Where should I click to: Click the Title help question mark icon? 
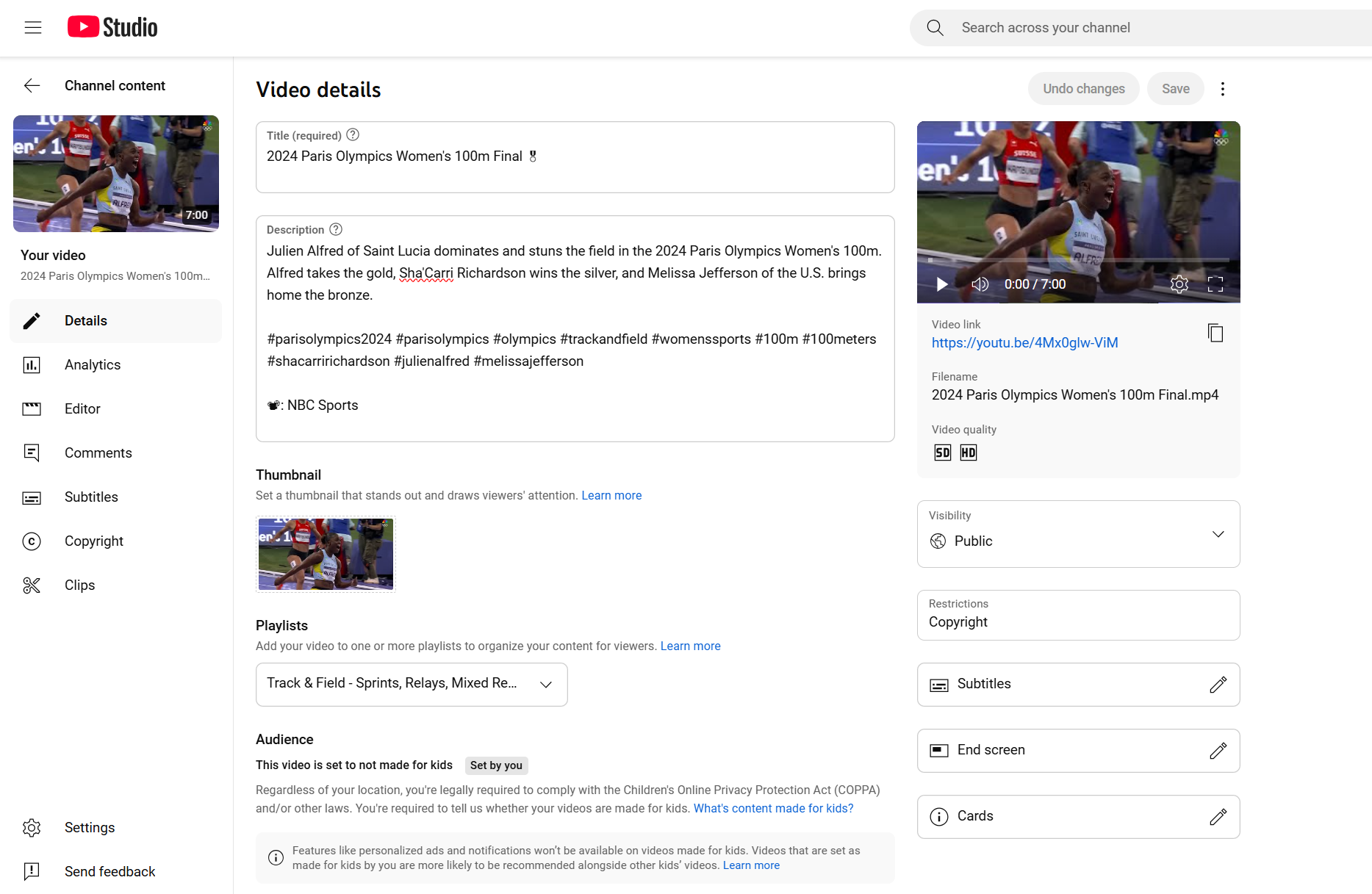tap(353, 135)
